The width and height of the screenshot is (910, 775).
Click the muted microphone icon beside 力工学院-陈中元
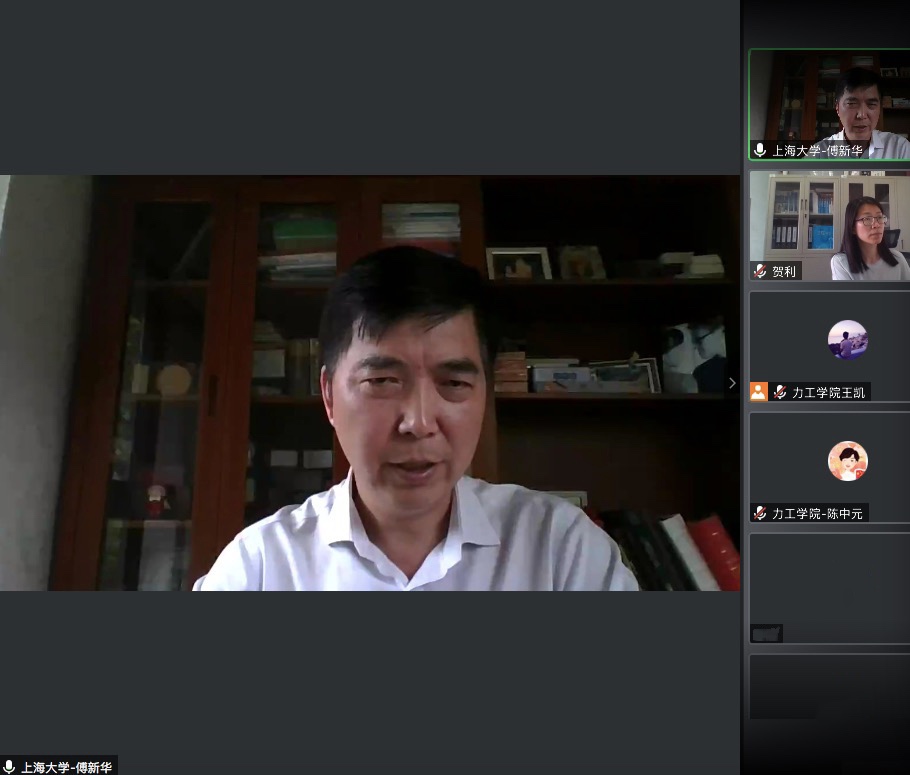click(760, 513)
